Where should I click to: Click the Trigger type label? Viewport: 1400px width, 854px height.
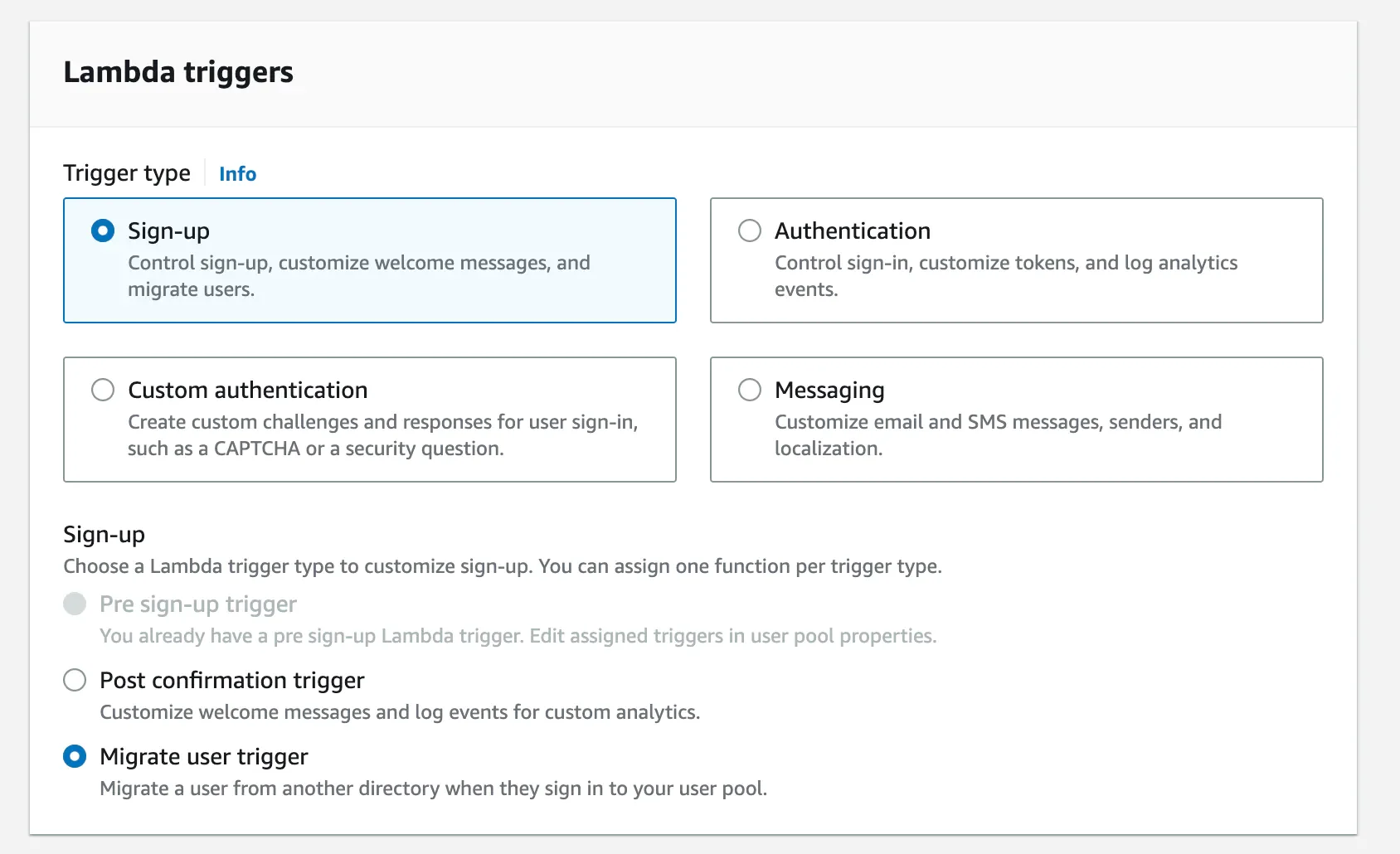126,172
